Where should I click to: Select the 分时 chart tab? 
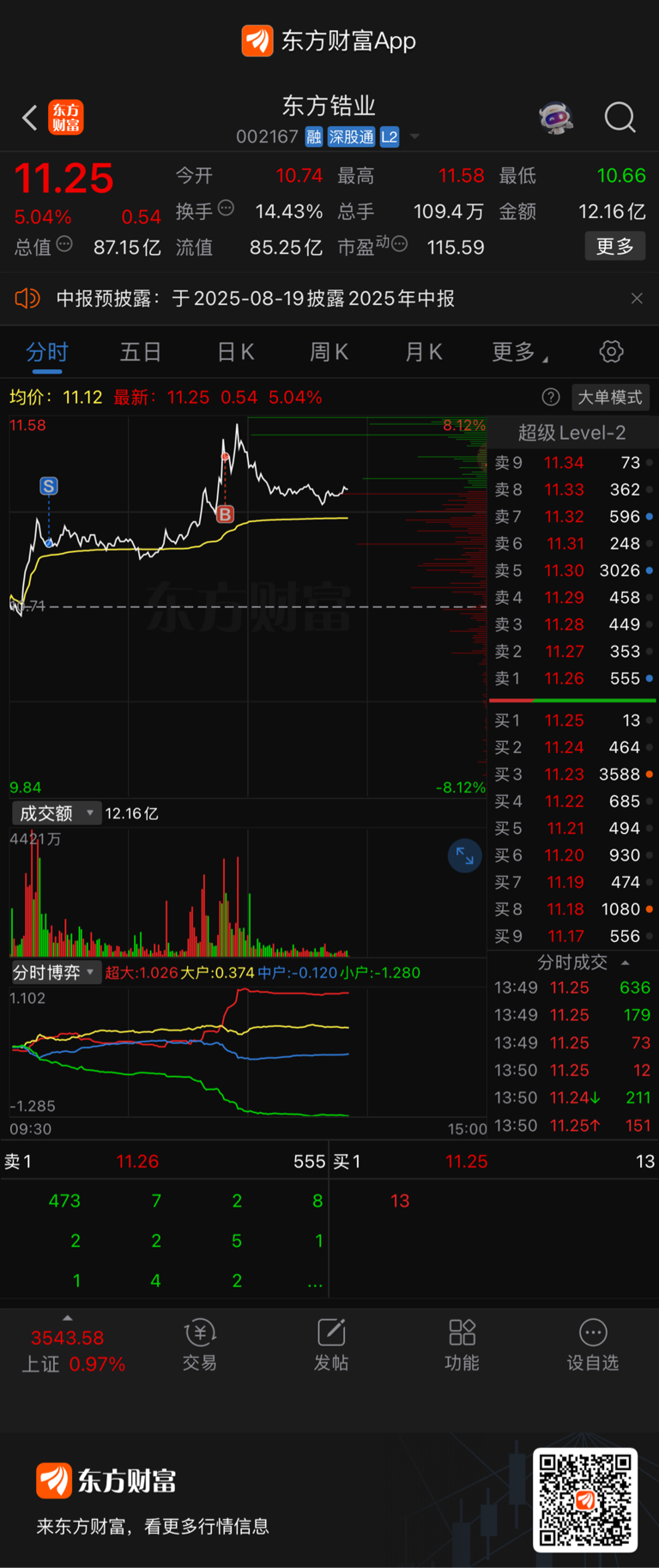[x=47, y=352]
